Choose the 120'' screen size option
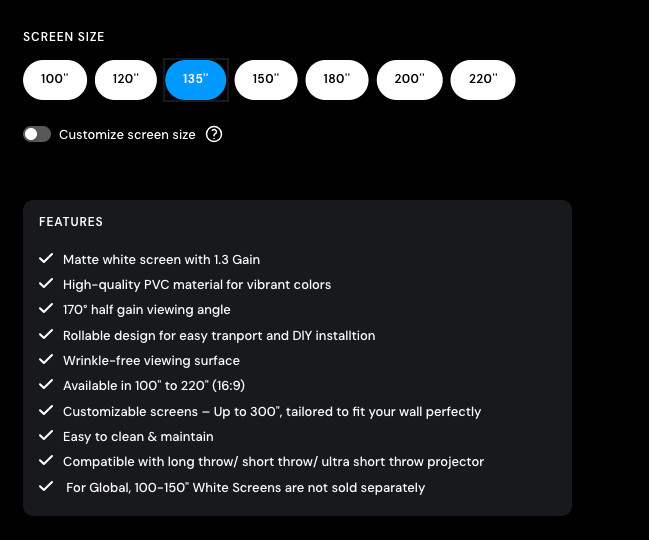Image resolution: width=649 pixels, height=540 pixels. click(126, 80)
